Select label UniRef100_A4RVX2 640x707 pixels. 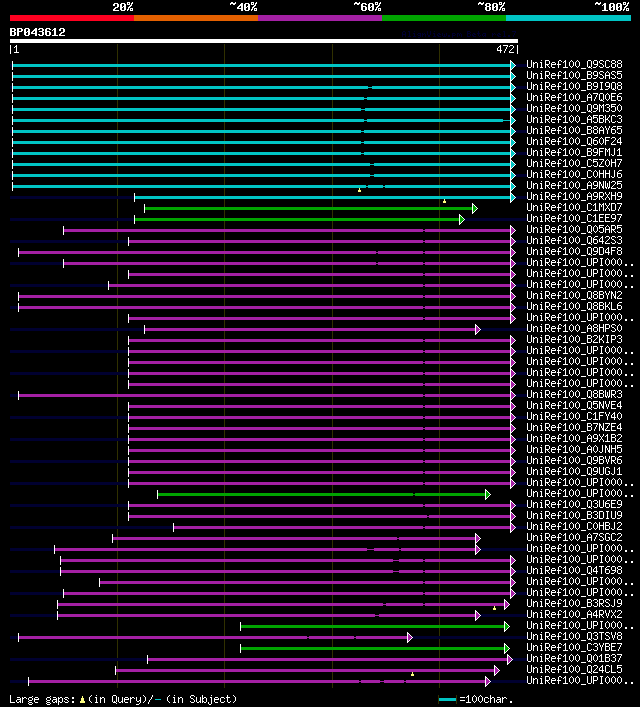(574, 614)
